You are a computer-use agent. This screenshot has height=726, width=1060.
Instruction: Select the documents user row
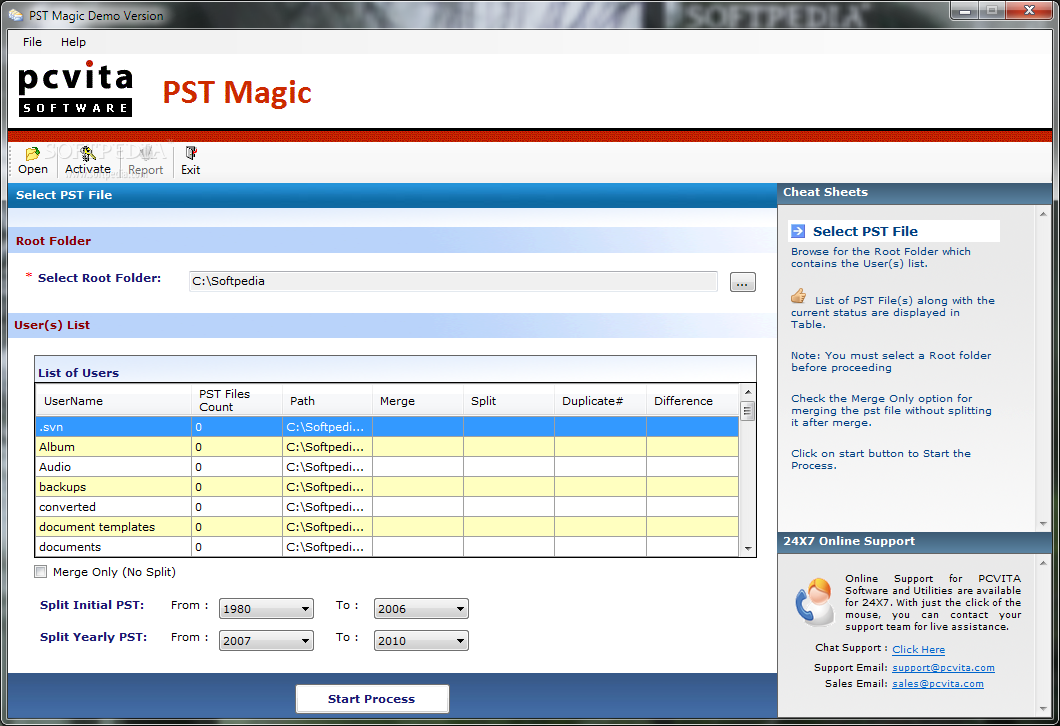tap(387, 547)
